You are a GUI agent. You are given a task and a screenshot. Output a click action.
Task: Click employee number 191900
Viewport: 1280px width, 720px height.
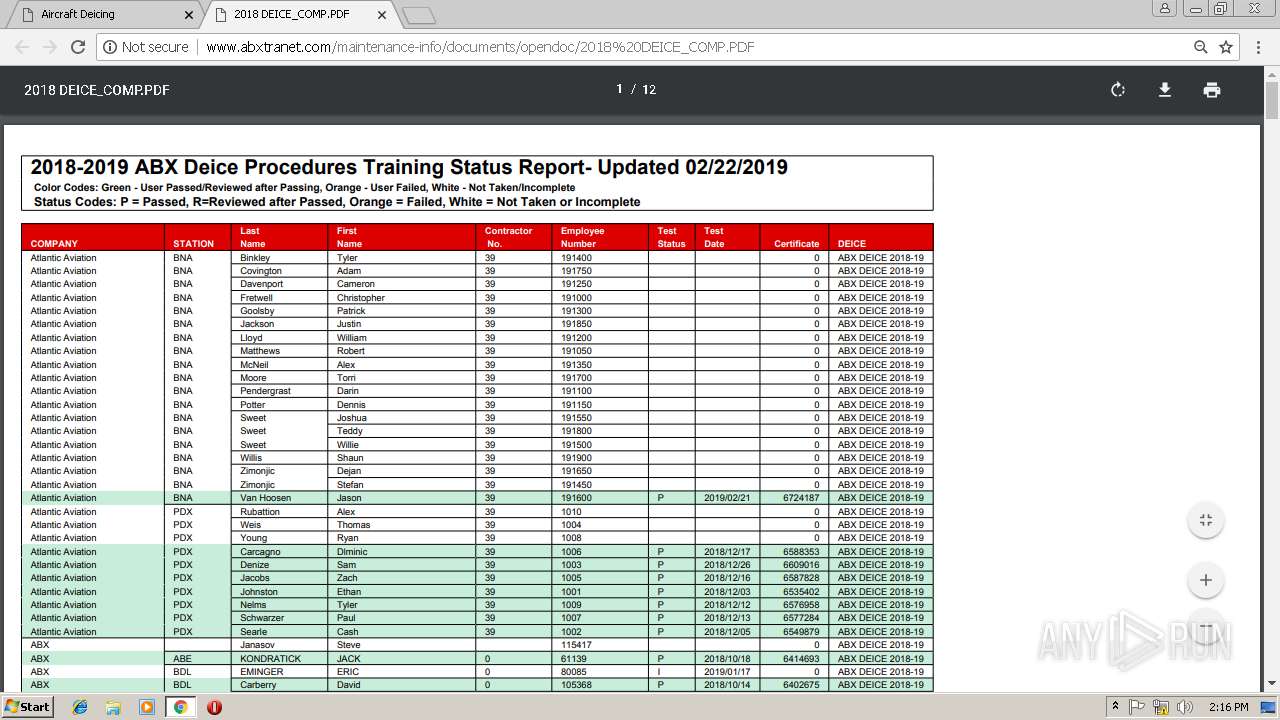576,458
